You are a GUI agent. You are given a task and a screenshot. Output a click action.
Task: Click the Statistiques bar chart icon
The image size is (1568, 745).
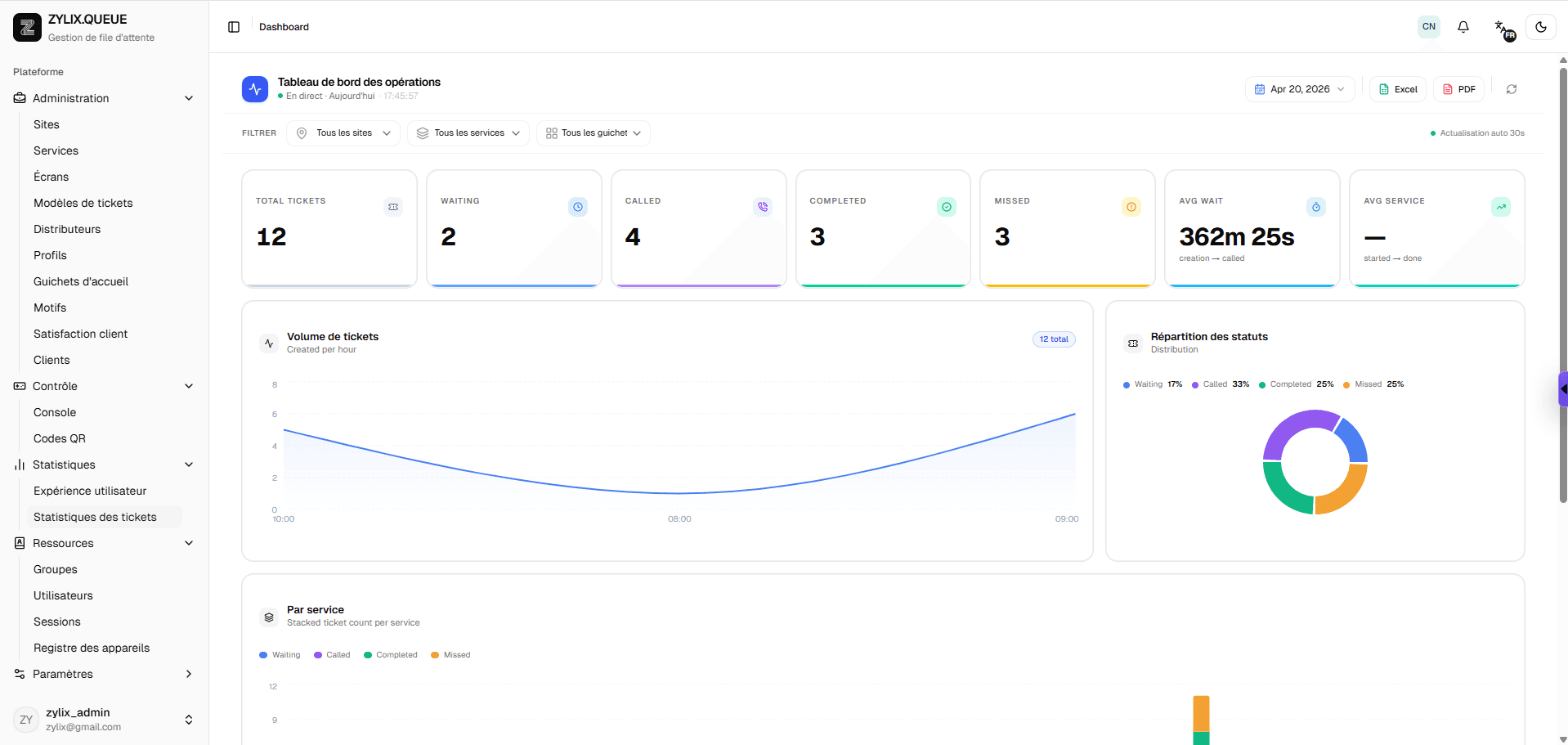(x=20, y=465)
